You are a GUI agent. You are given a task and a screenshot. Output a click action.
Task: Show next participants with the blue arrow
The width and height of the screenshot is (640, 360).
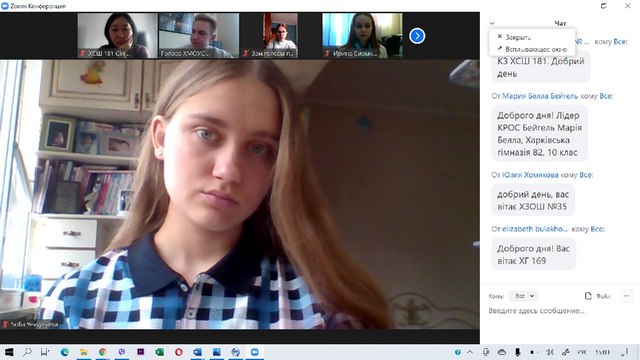pos(417,36)
